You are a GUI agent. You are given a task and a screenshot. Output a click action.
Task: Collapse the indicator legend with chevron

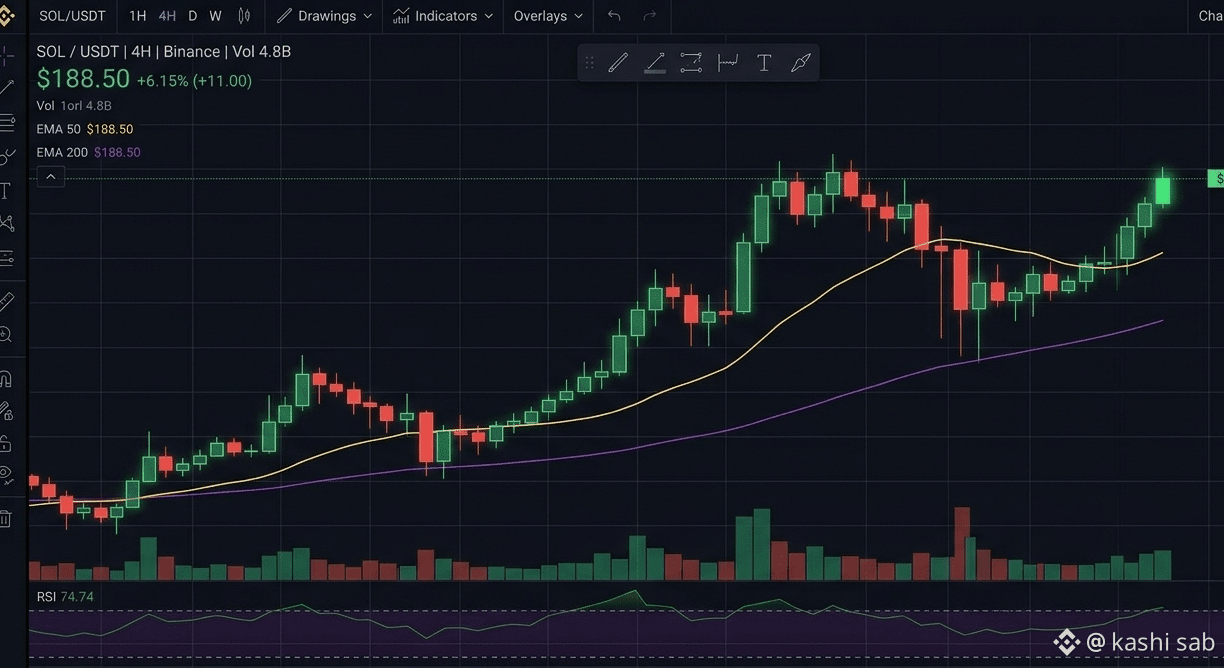pyautogui.click(x=51, y=177)
